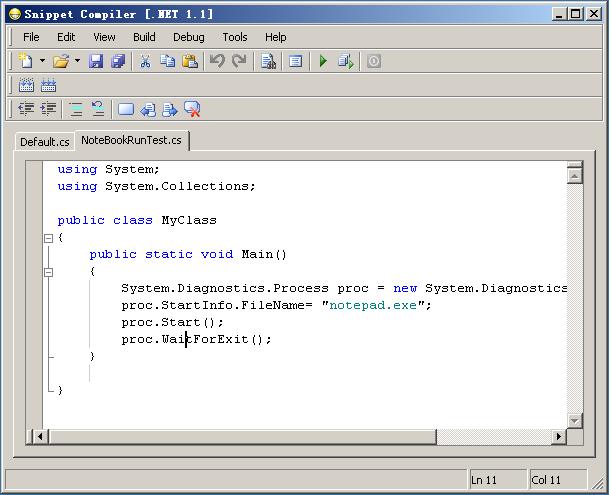Run the snippet with green Start arrow

pyautogui.click(x=323, y=61)
